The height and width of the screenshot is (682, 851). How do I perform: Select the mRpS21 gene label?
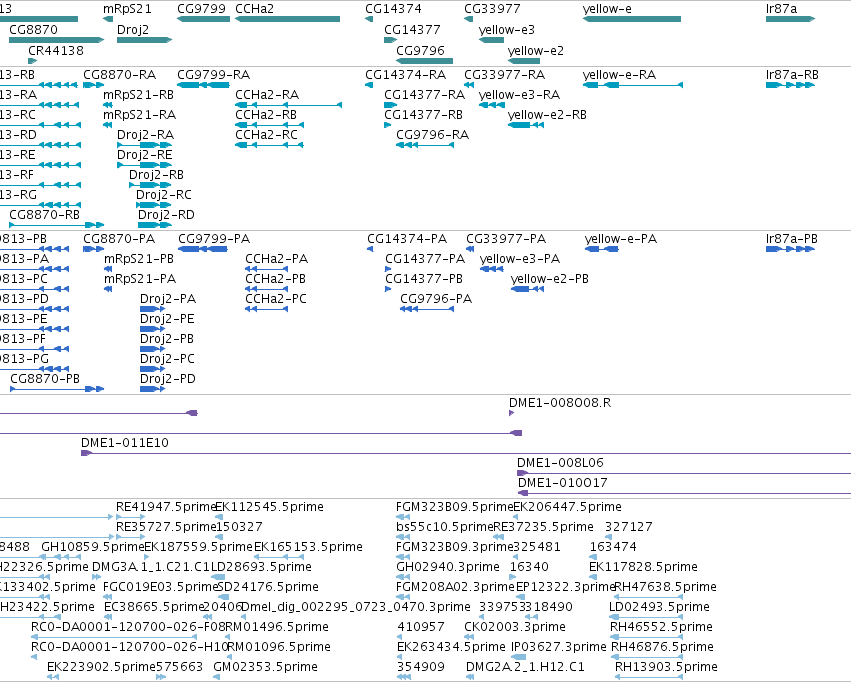pos(127,9)
